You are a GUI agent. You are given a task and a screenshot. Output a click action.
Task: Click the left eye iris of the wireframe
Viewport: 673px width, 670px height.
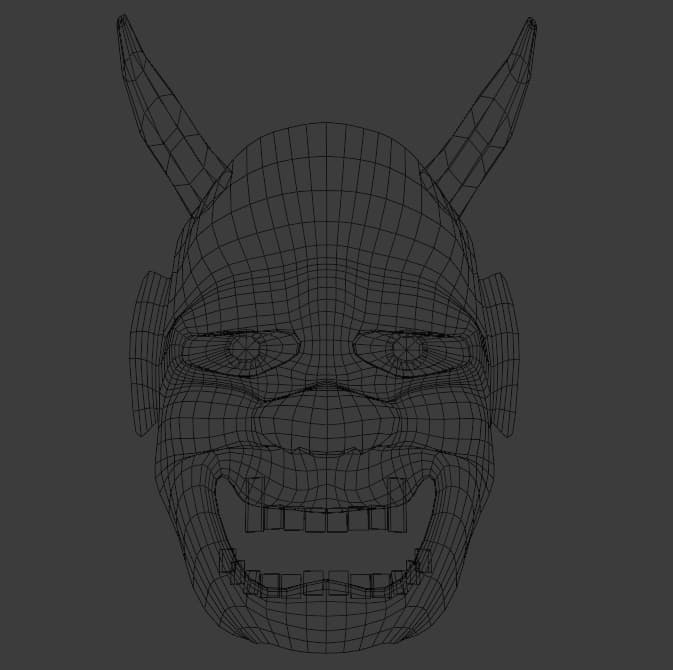pos(246,347)
